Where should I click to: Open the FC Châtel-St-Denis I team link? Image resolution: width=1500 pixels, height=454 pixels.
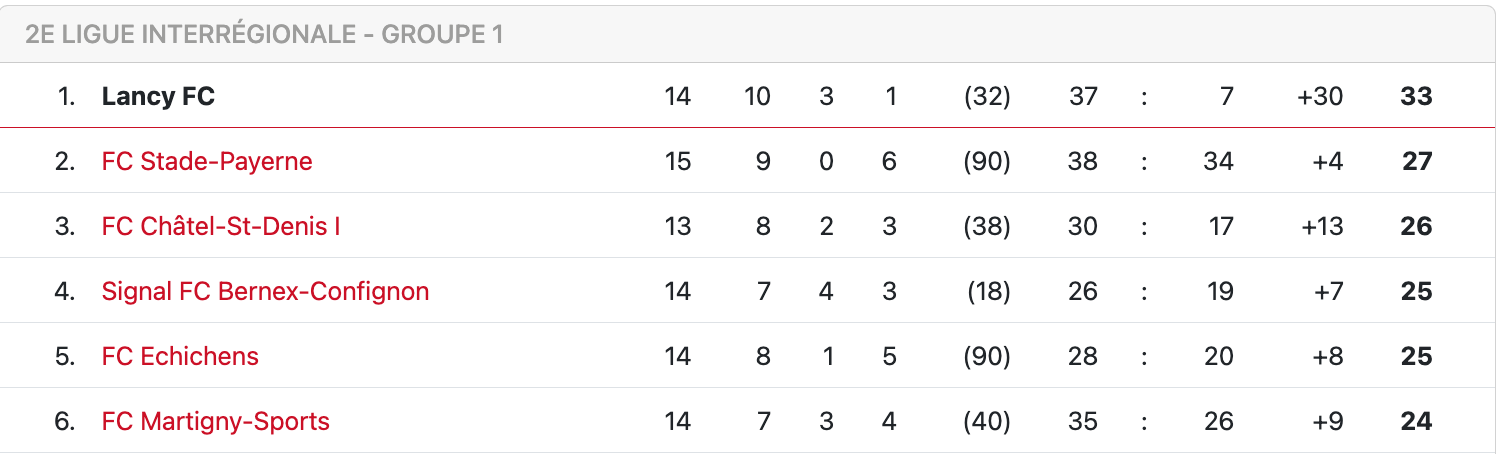point(221,226)
